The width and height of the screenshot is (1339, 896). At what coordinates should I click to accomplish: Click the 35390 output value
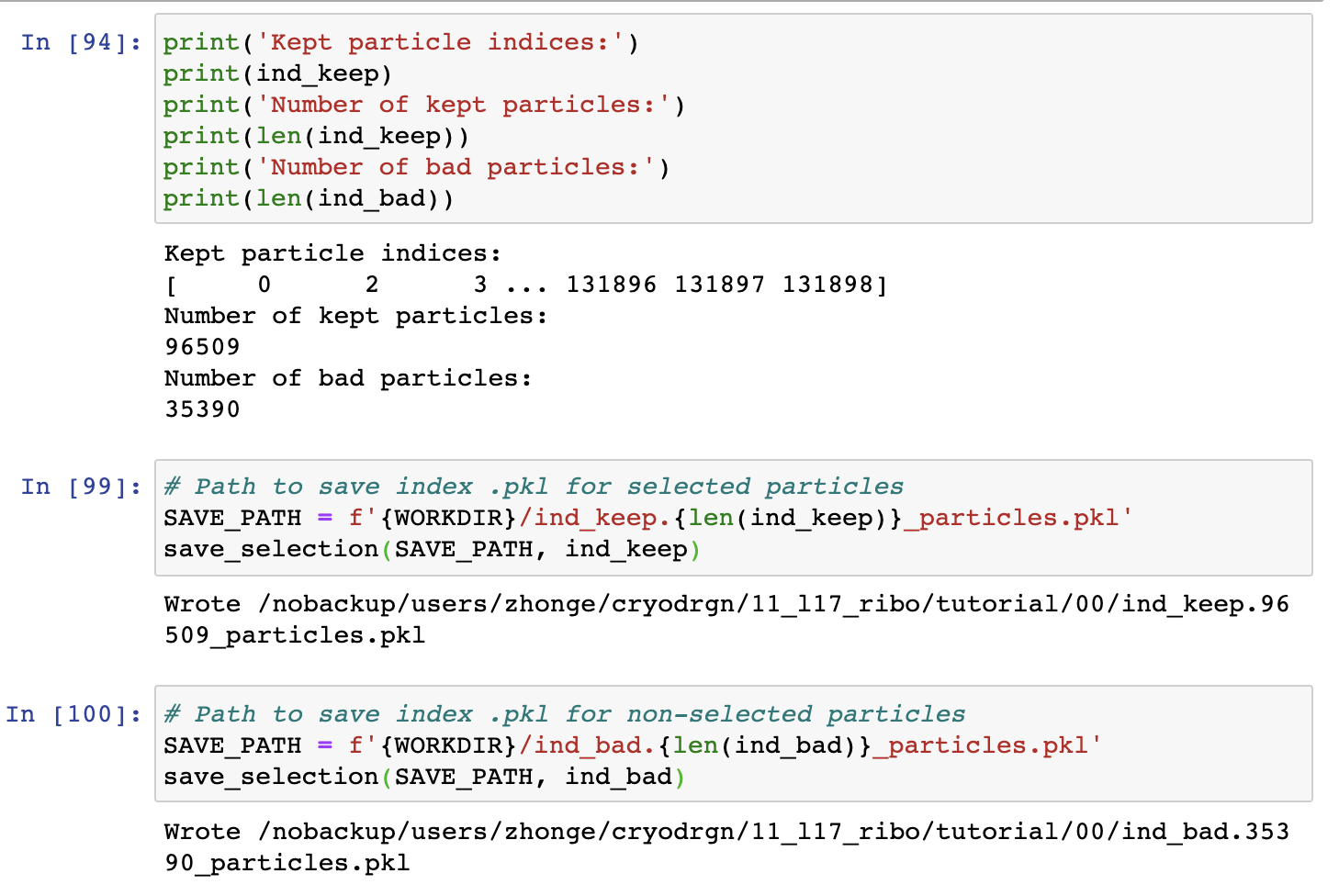tap(202, 409)
